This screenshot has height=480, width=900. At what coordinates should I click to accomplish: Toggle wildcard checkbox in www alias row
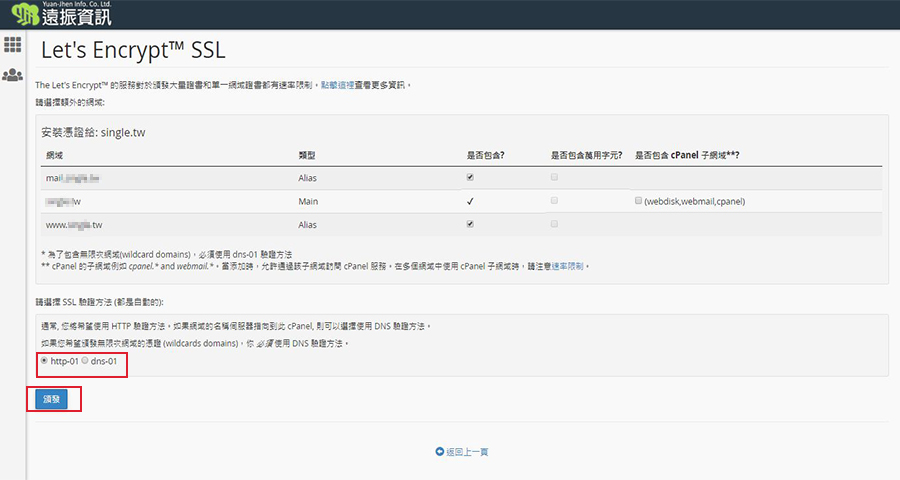point(554,224)
